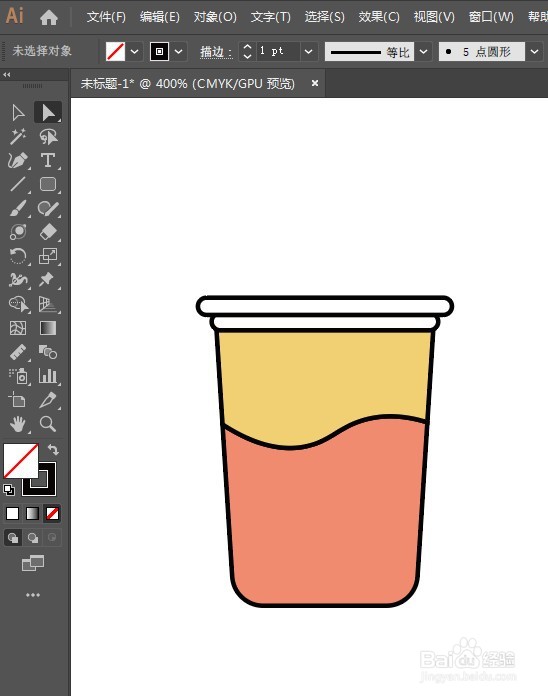
Task: Select the Puppet Warp pin tool
Action: coord(47,280)
